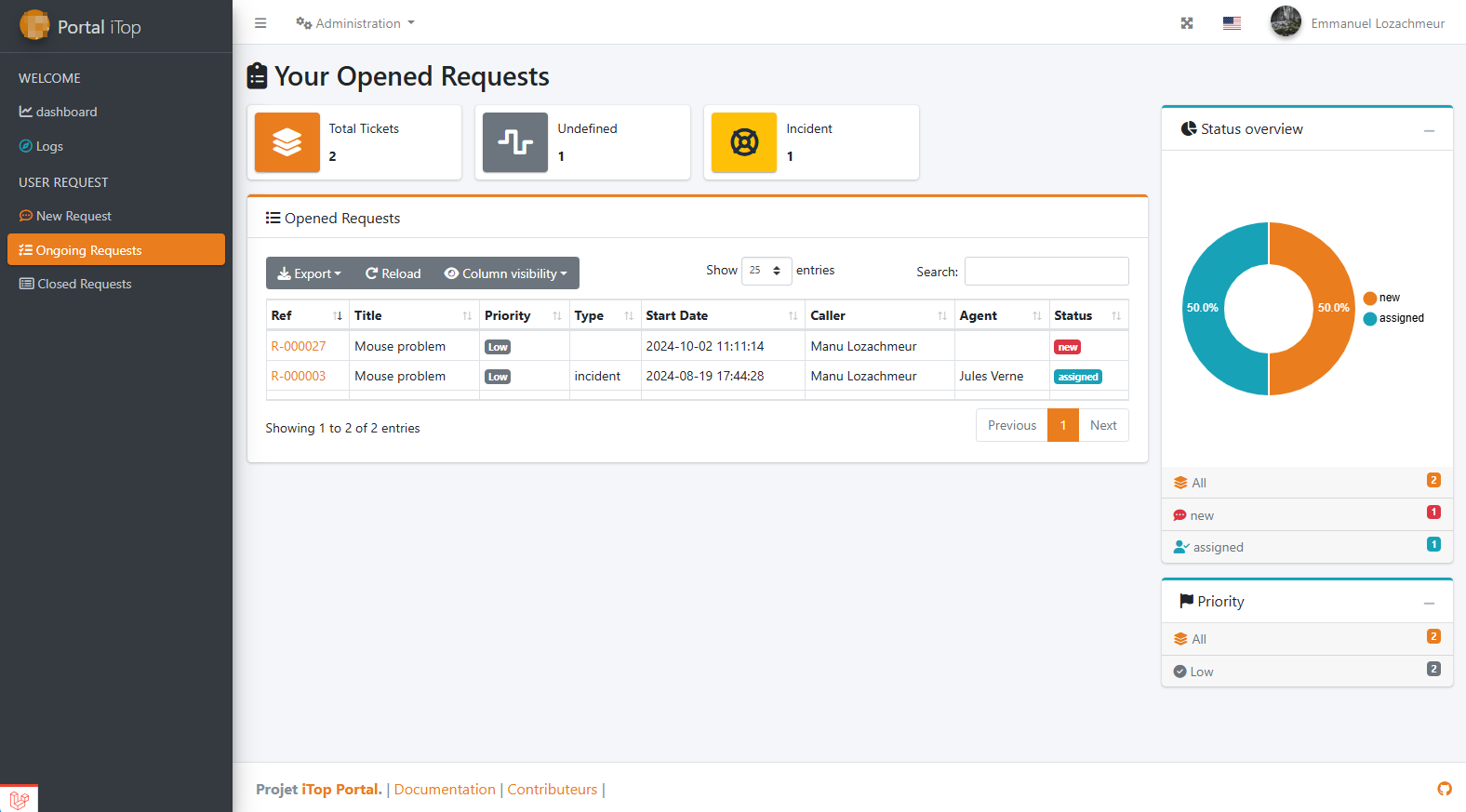Screen dimensions: 1466x812
Task: Collapse the Status overview panel
Action: pyautogui.click(x=1429, y=130)
